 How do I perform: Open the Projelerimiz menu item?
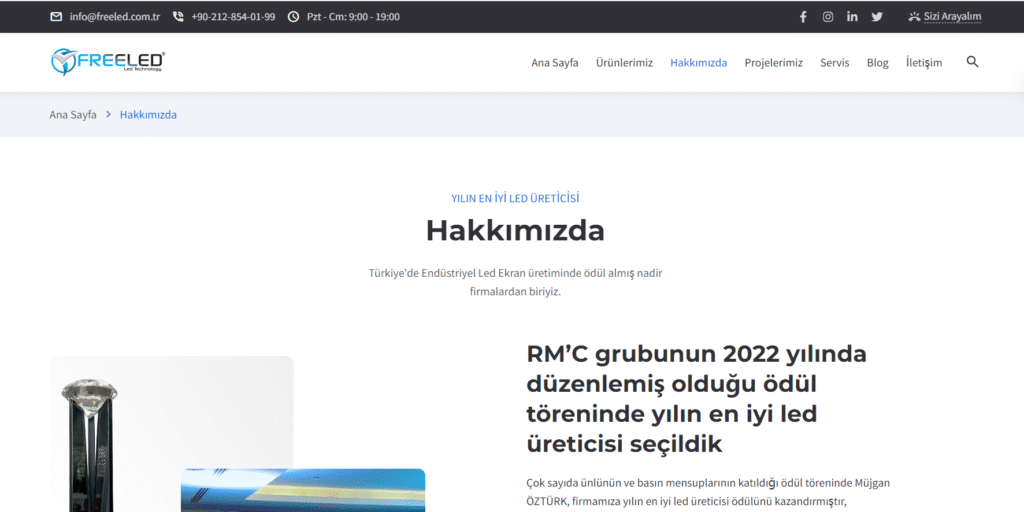click(x=774, y=63)
